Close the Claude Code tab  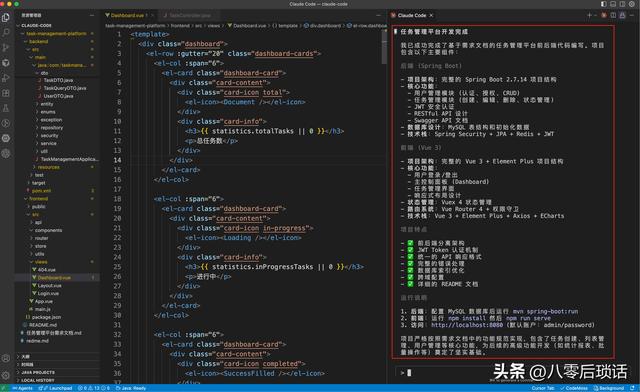coord(431,15)
